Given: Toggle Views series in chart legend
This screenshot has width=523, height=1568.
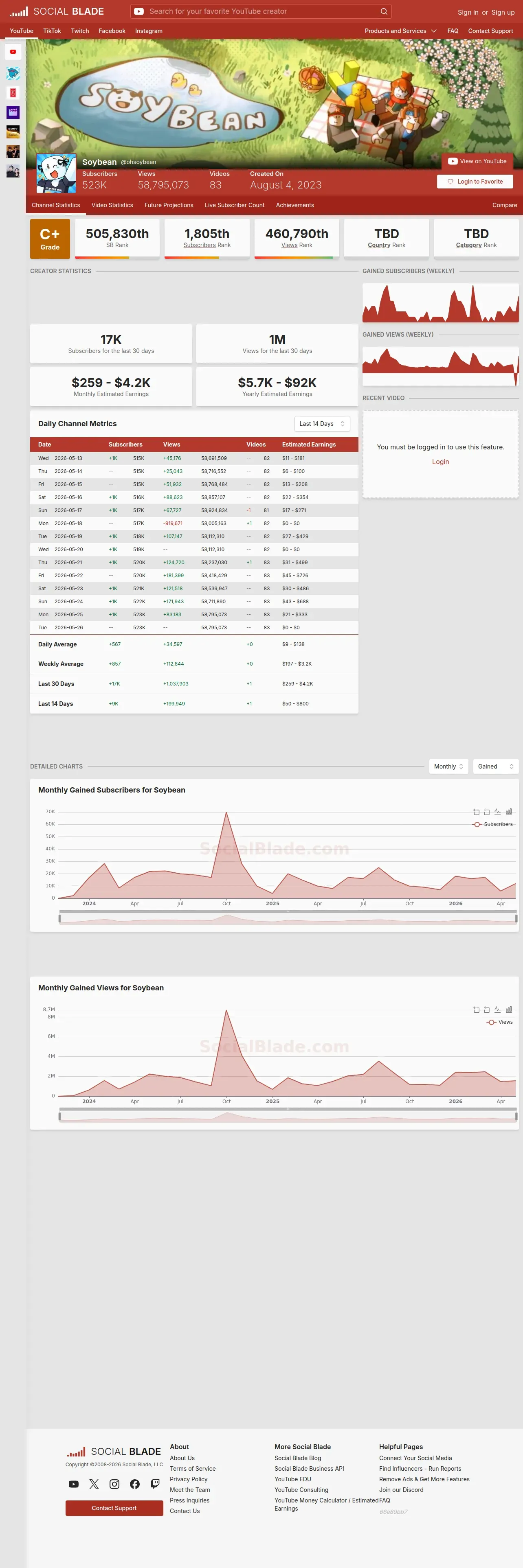Looking at the screenshot, I should click(x=500, y=1022).
